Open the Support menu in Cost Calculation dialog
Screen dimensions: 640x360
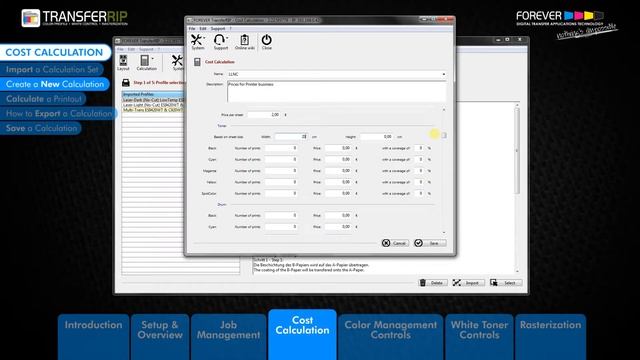tap(218, 29)
